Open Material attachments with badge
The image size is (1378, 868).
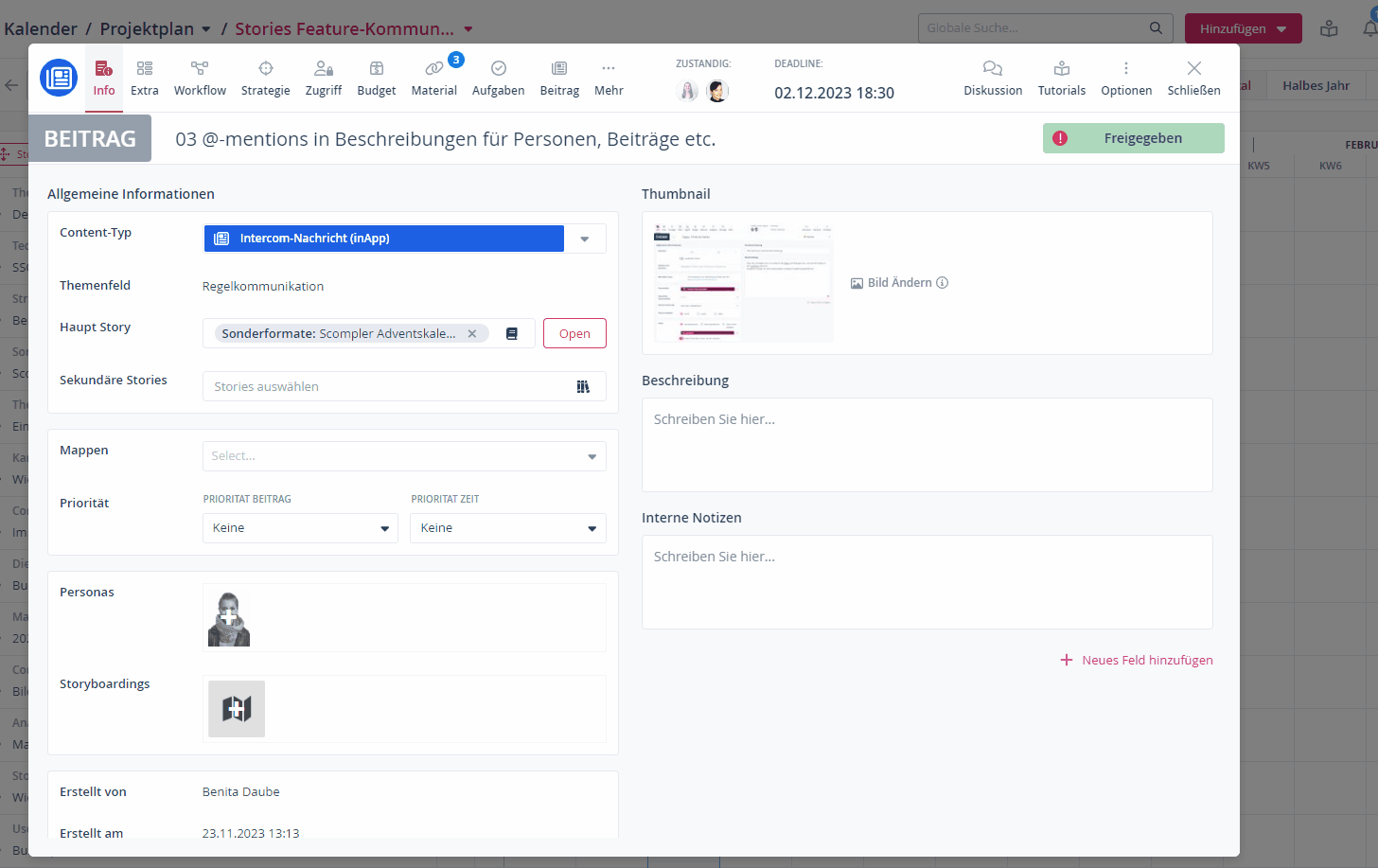[434, 78]
